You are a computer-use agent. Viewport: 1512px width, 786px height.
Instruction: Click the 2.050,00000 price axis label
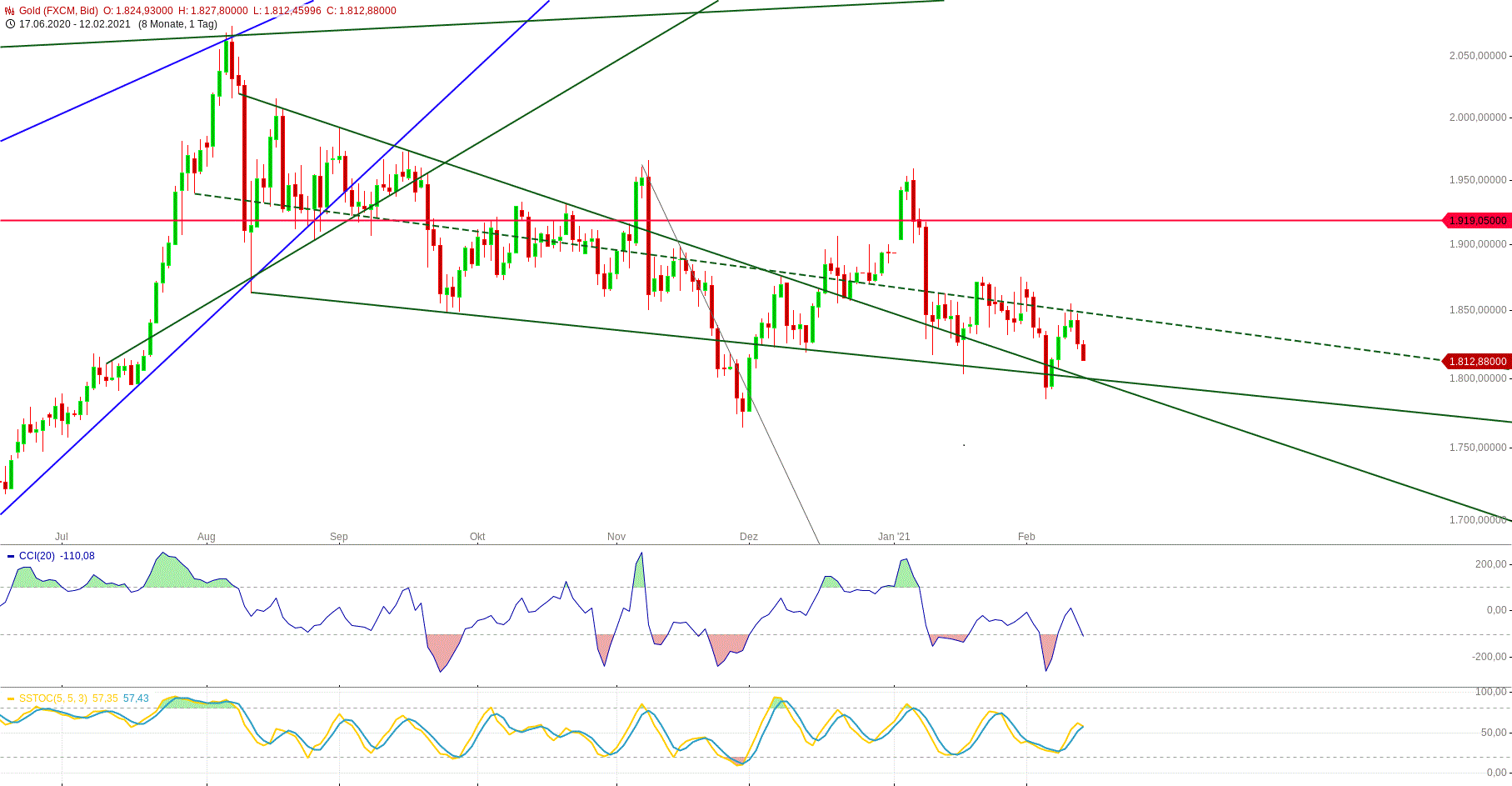[1478, 56]
